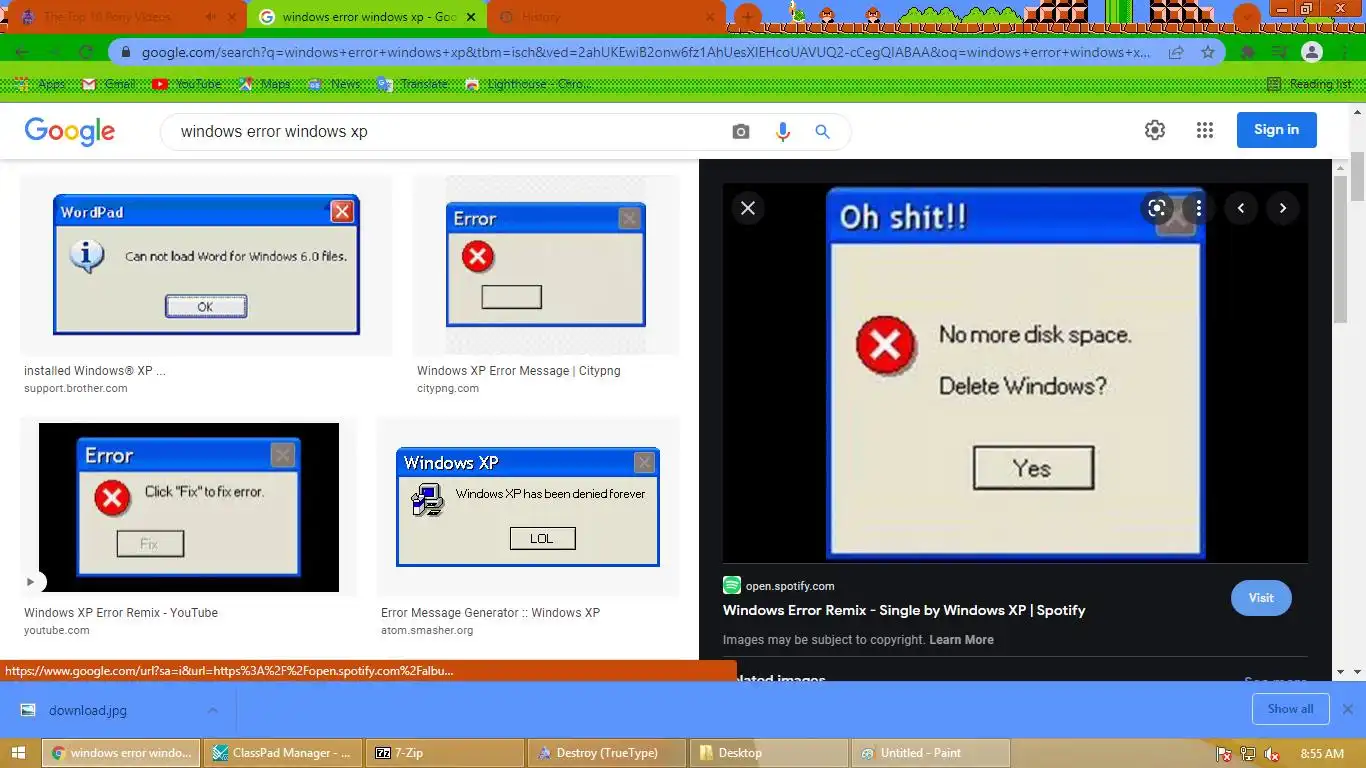Select the Citypng Error message thumbnail
This screenshot has width=1366, height=768.
point(546,265)
